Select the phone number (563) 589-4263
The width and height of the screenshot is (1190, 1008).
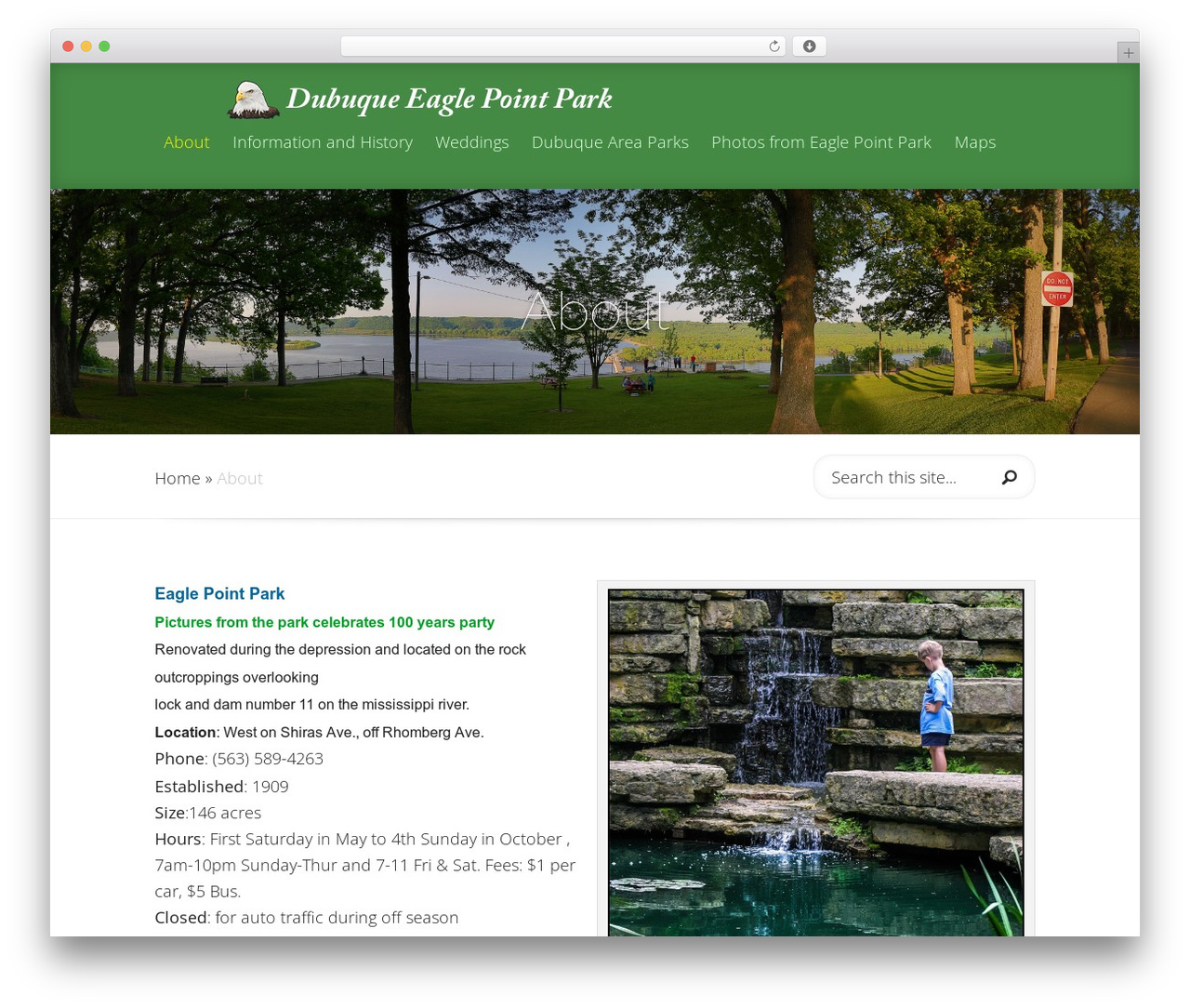click(x=268, y=759)
